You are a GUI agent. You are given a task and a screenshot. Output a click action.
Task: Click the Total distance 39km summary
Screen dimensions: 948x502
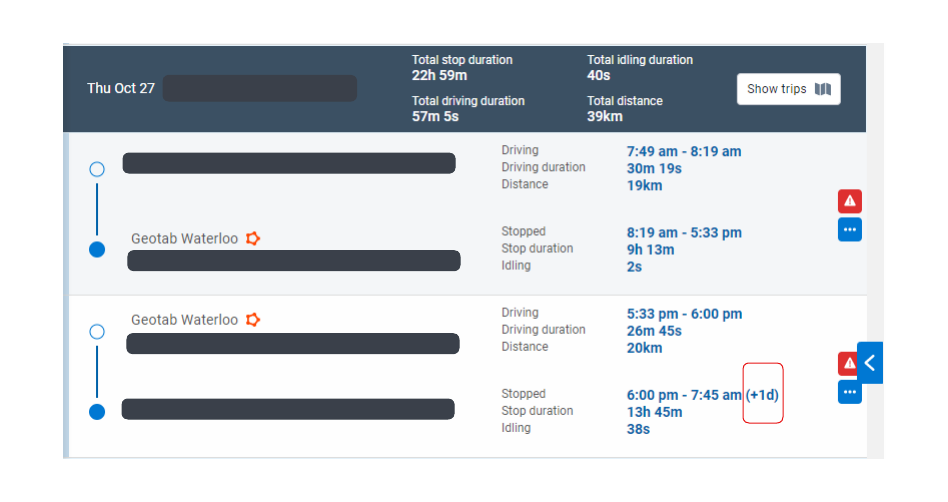click(x=624, y=108)
